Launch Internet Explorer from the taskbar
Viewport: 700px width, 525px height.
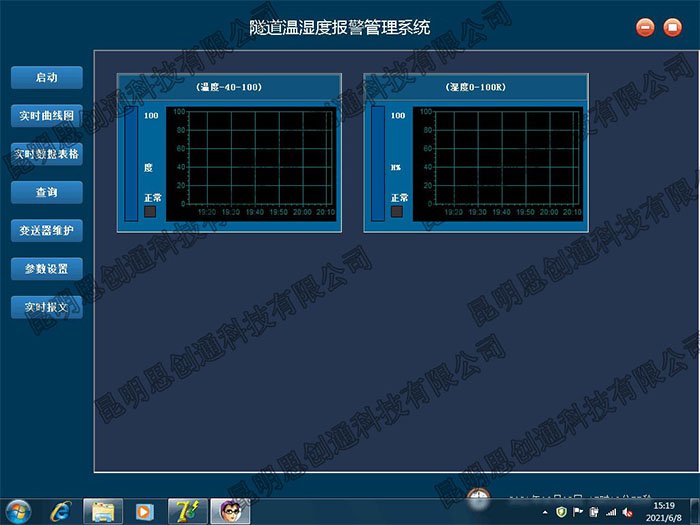62,510
